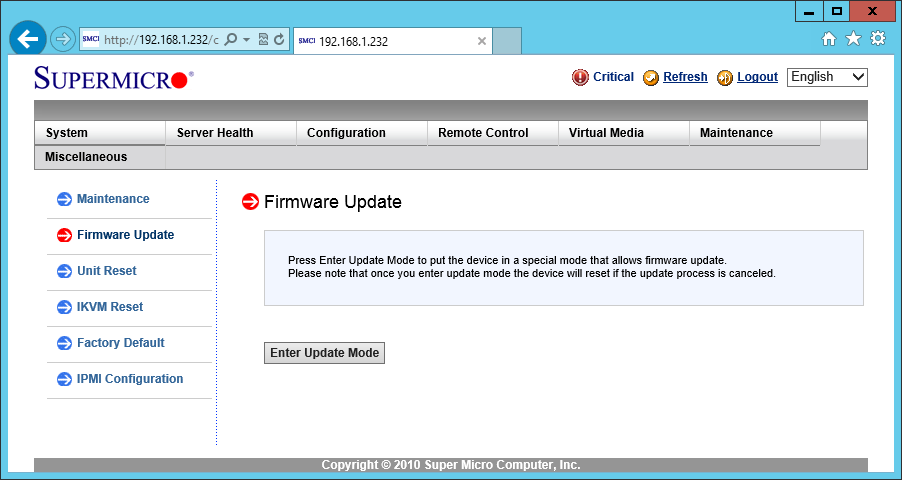Image resolution: width=902 pixels, height=480 pixels.
Task: Click the orange Logout icon
Action: 725,78
